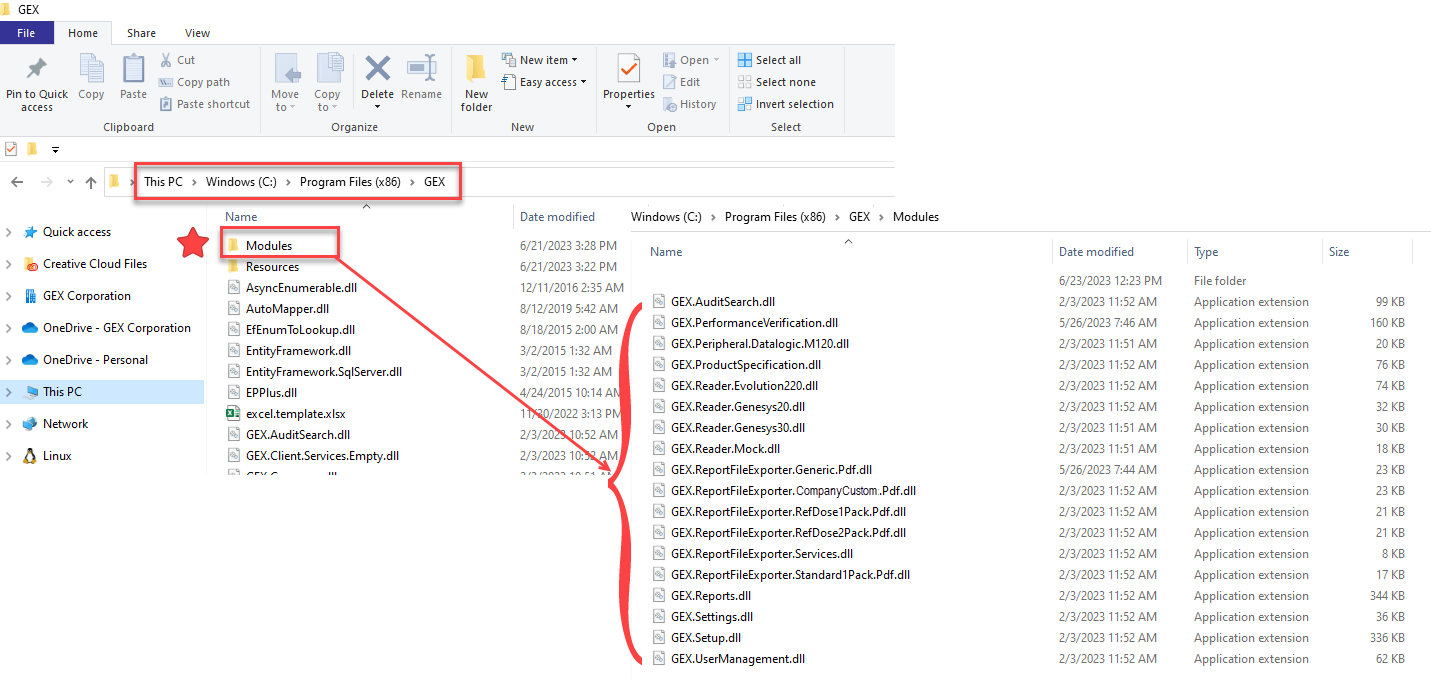Click the Copy ribbon icon

91,68
